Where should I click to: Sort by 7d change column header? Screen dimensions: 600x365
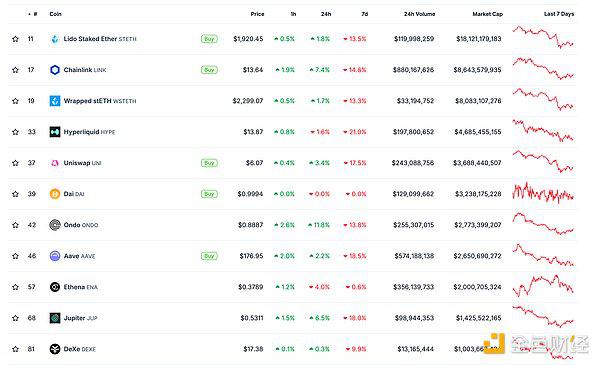click(x=365, y=14)
